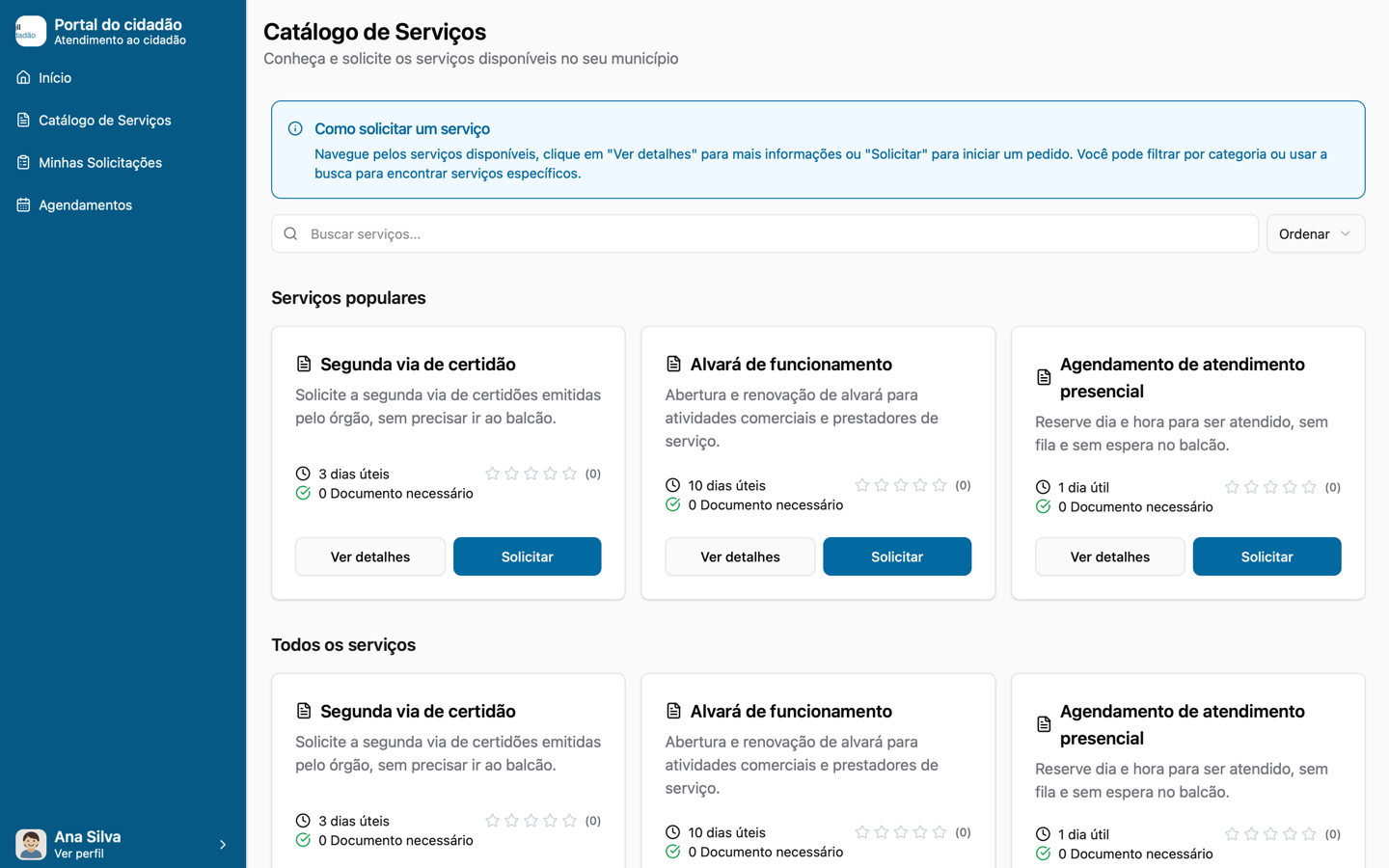Click (0) rating count in popular Agendamento presencial card
Screen dimensions: 1389x868
[1333, 487]
